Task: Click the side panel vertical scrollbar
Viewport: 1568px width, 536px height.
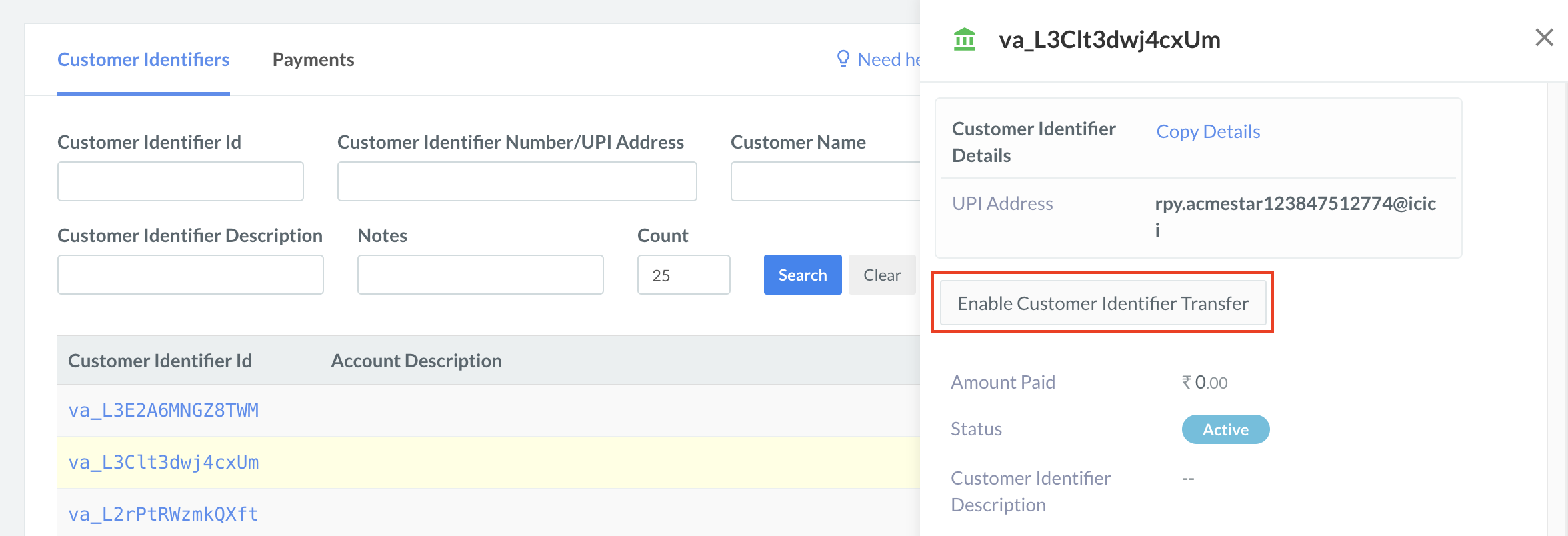Action: click(1557, 309)
